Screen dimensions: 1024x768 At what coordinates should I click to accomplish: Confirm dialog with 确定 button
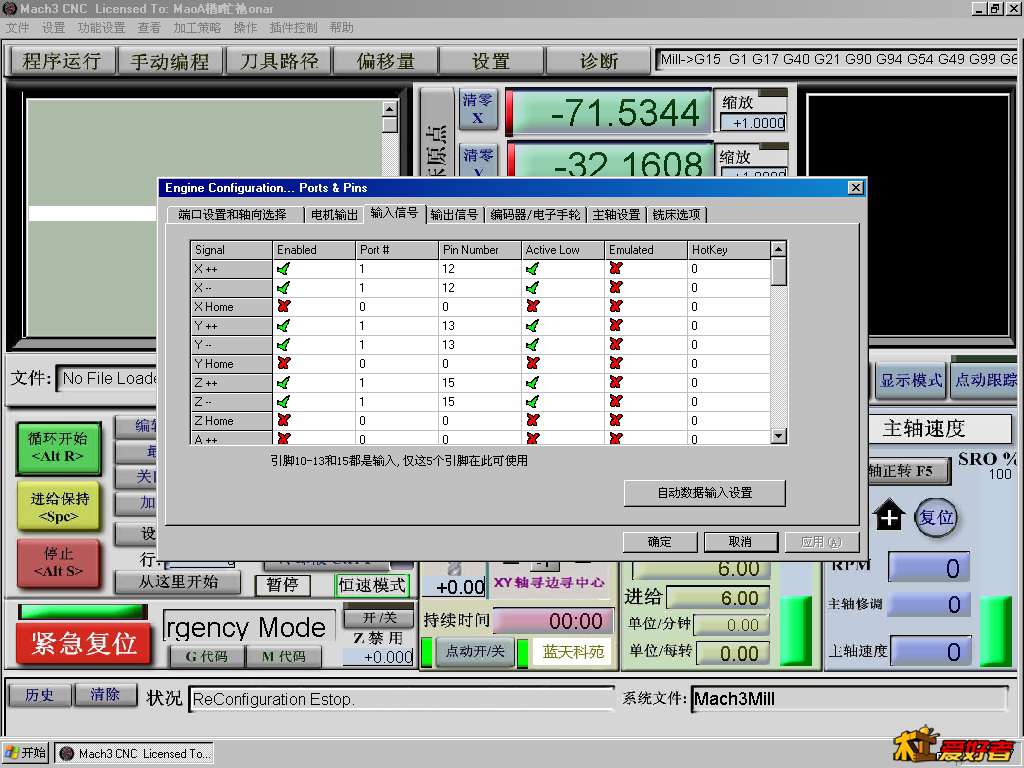660,541
